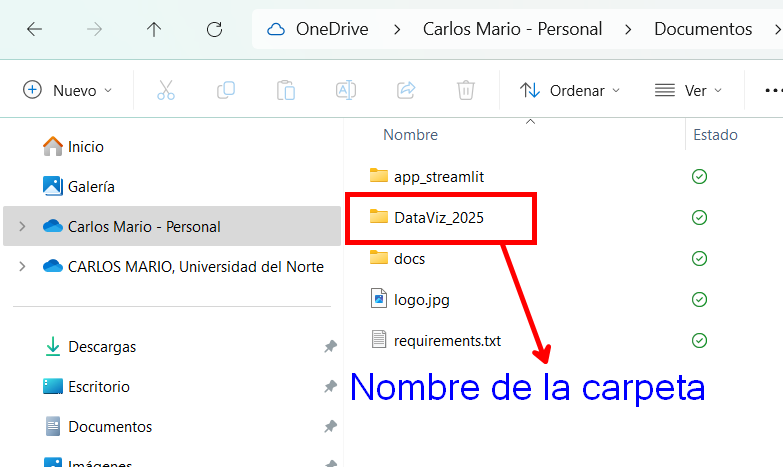The height and width of the screenshot is (467, 783).
Task: Open the Ver view dropdown
Action: (688, 90)
